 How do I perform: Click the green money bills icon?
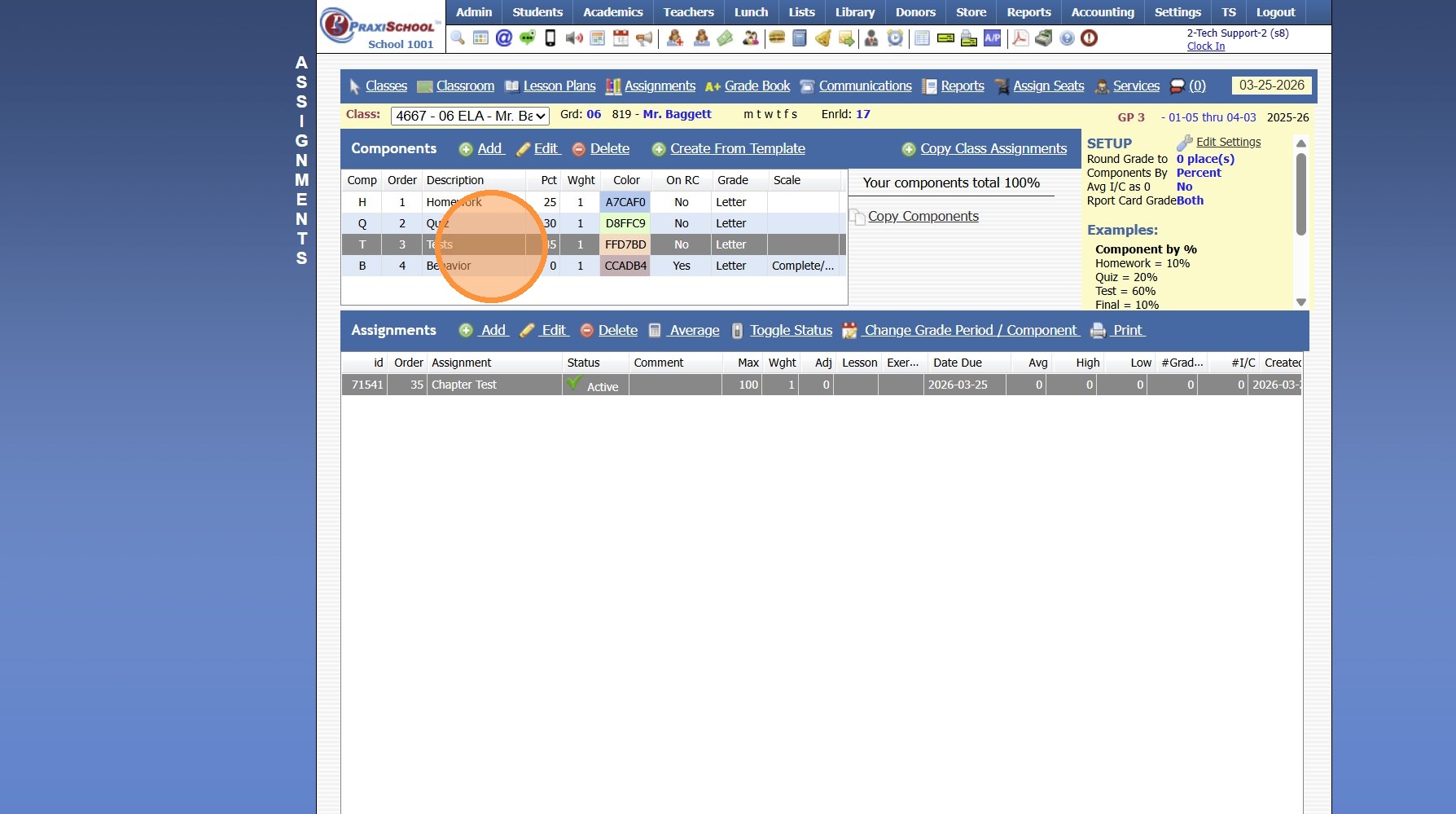point(725,38)
